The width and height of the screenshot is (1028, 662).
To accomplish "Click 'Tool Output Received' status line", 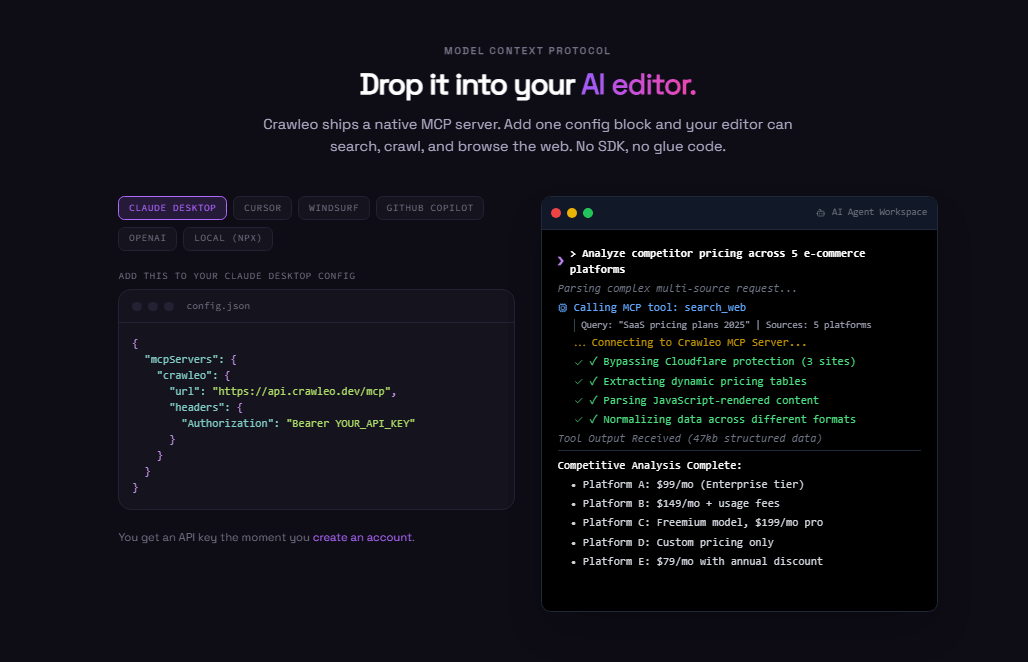I will [690, 438].
